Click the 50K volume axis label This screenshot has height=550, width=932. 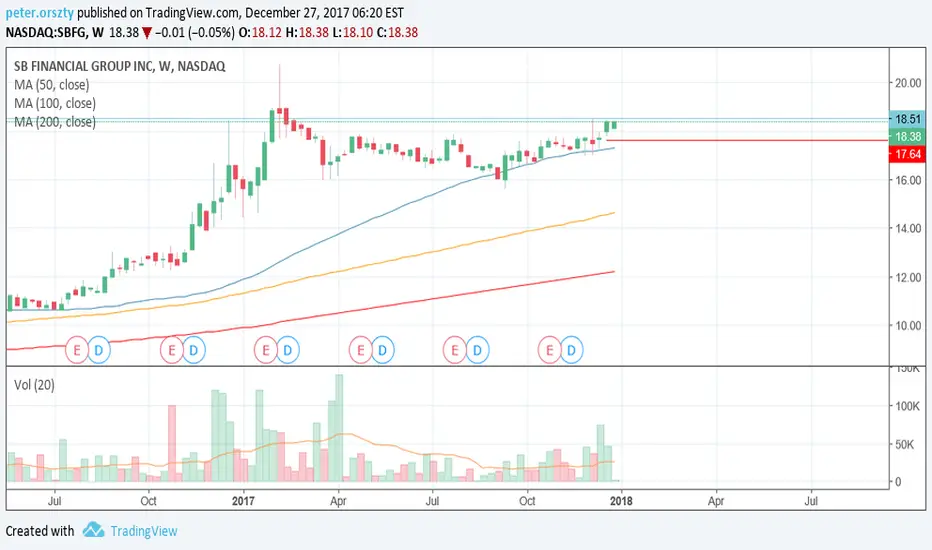905,444
